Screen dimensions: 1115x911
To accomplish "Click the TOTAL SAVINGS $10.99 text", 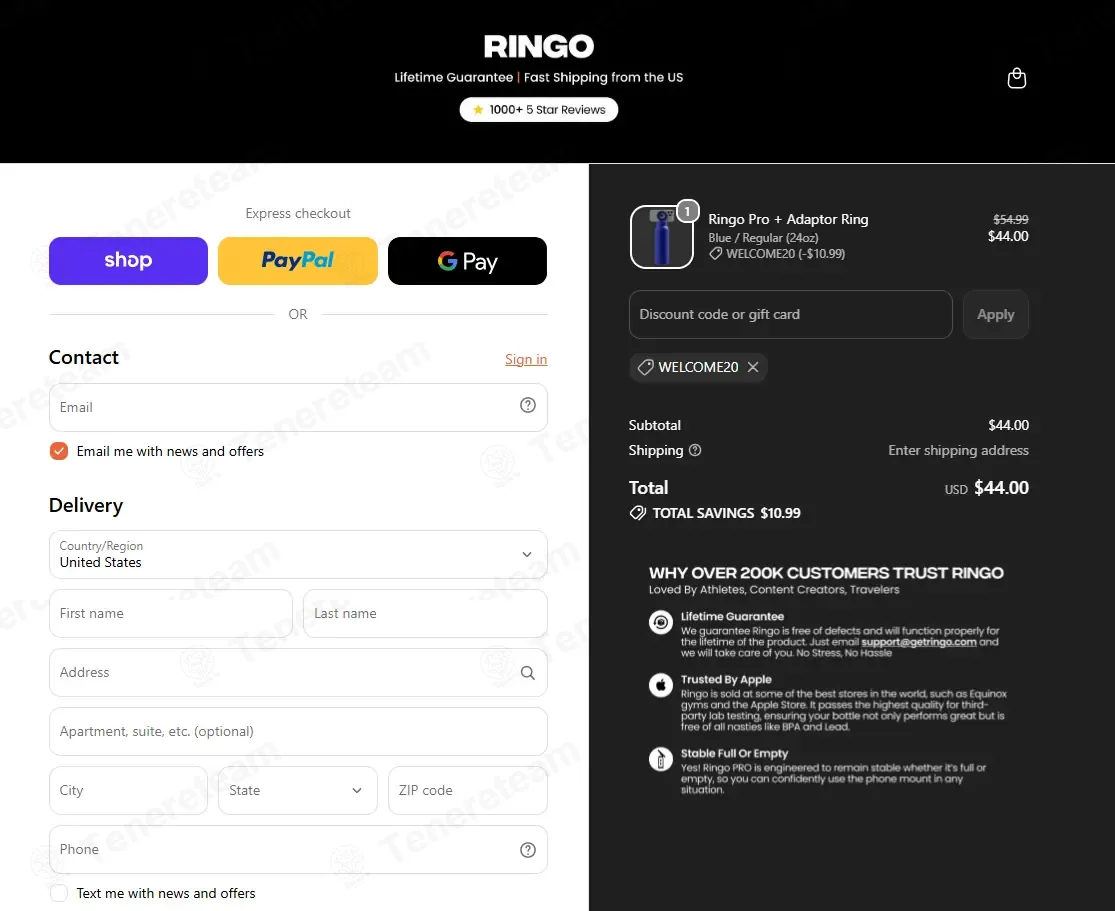I will pyautogui.click(x=726, y=513).
